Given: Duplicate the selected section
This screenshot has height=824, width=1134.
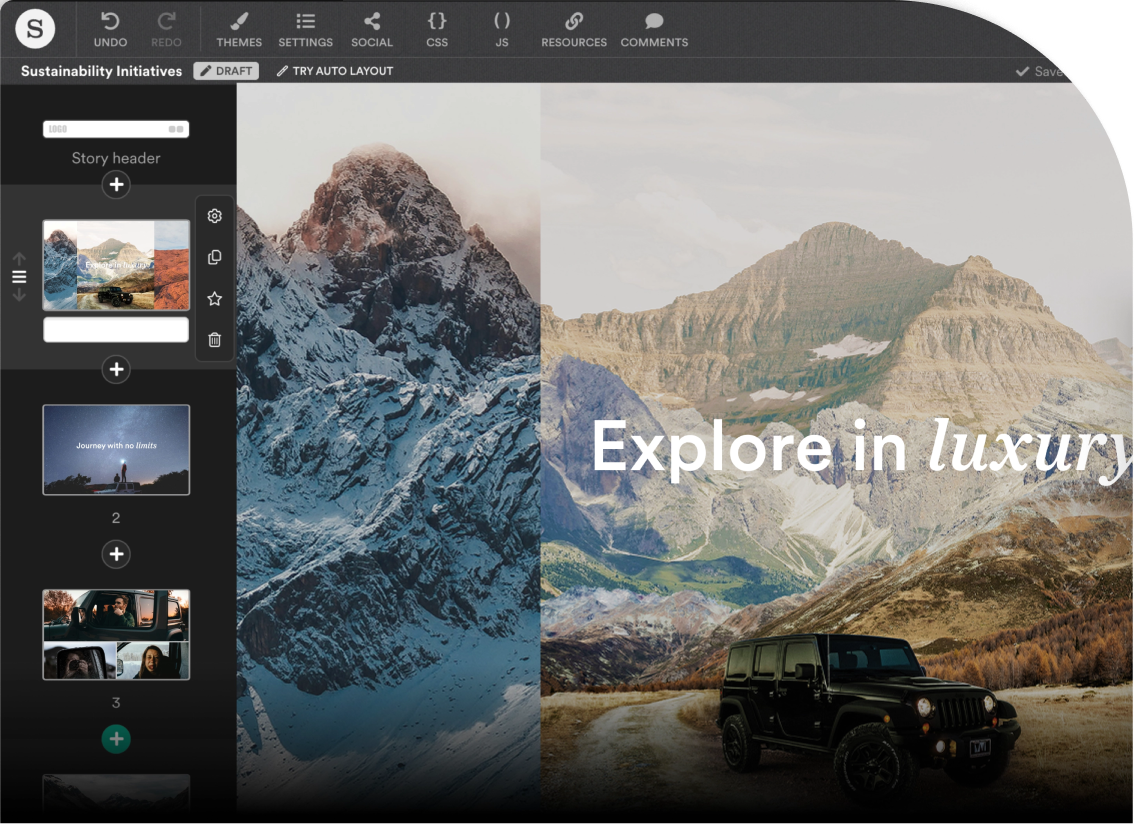Looking at the screenshot, I should point(213,256).
